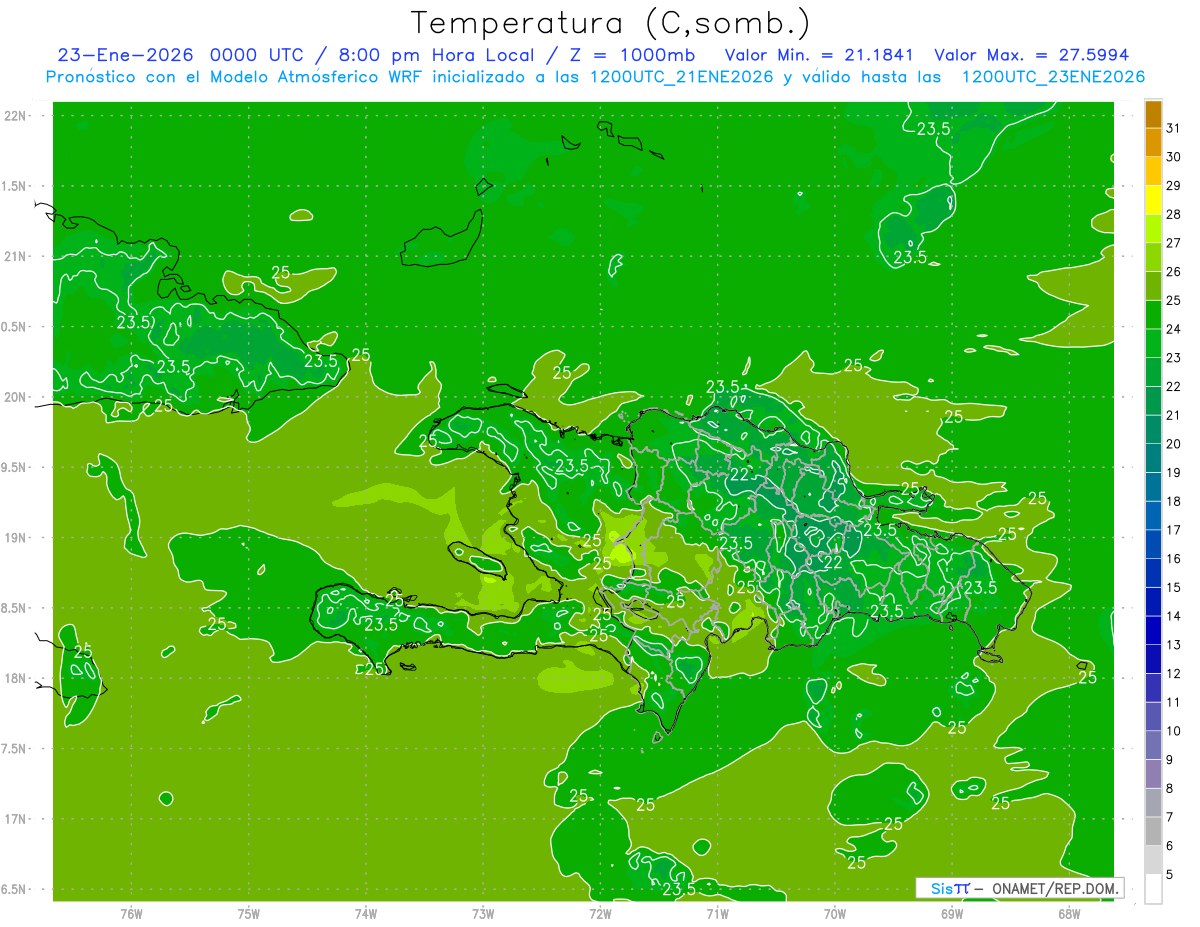1200x927 pixels.
Task: Click the "72W" longitude axis label
Action: [600, 914]
